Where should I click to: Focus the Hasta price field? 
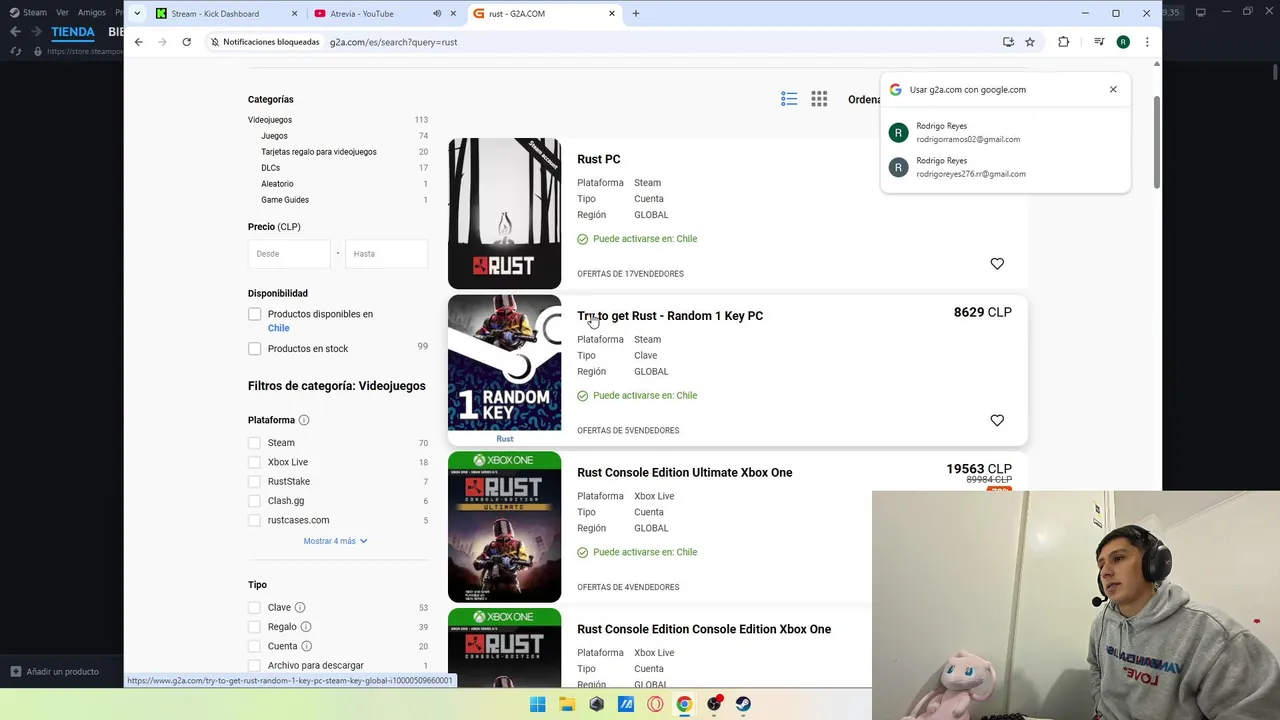point(387,254)
